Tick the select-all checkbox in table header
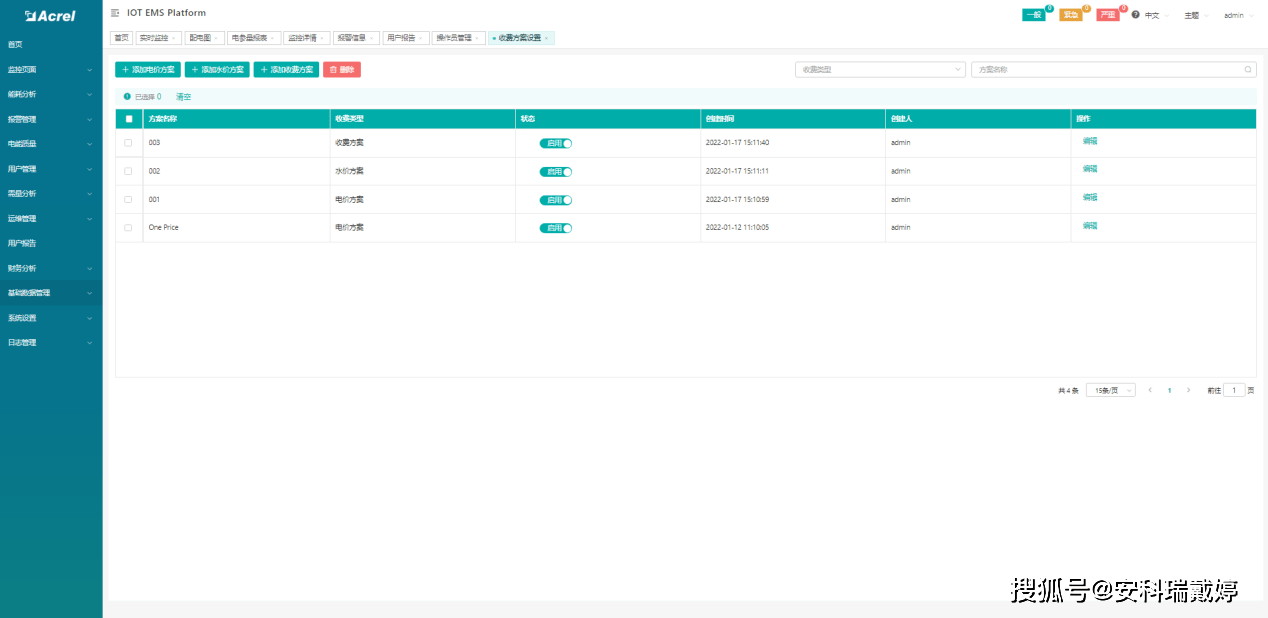 click(128, 119)
